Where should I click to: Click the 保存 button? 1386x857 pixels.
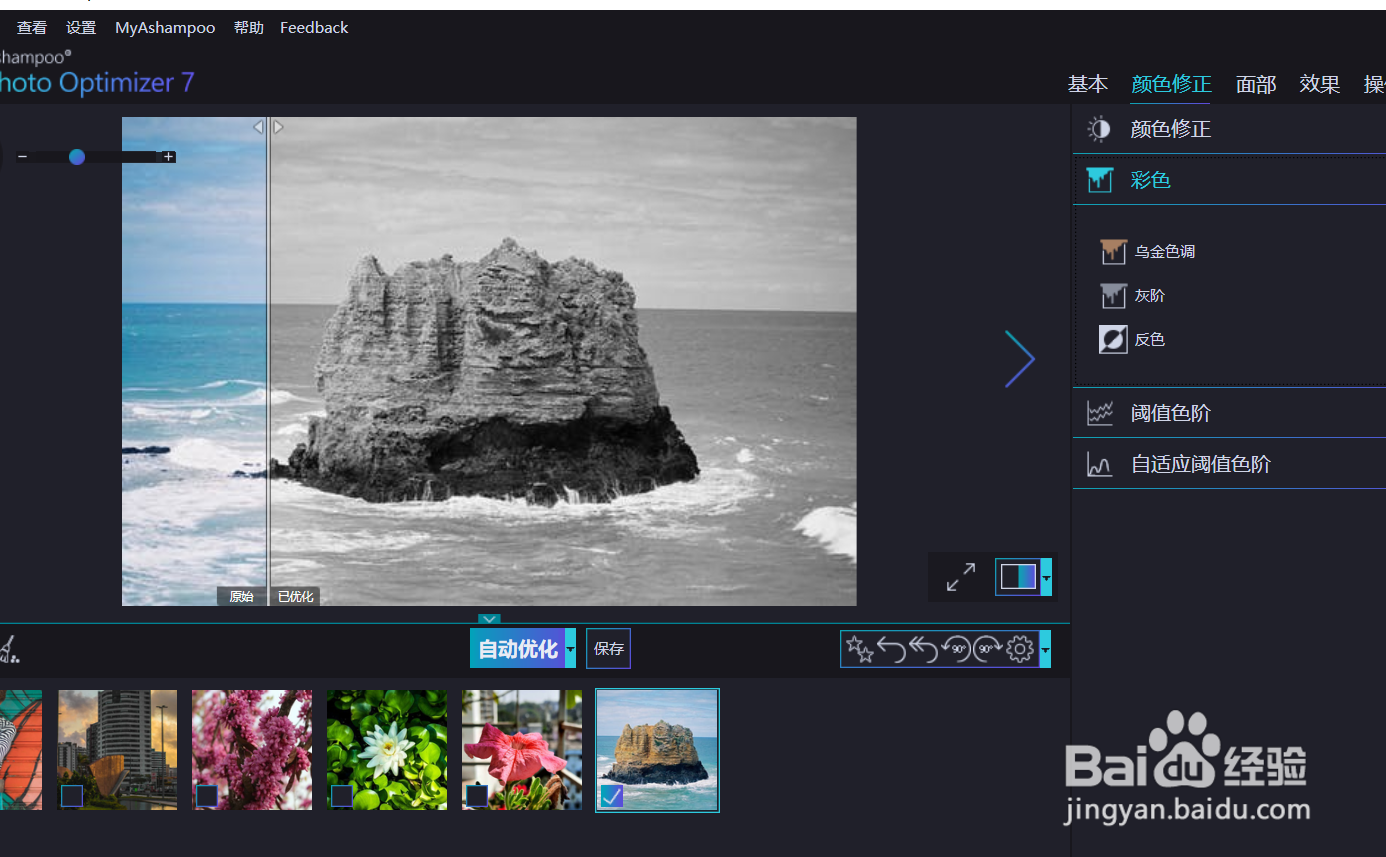click(x=609, y=649)
